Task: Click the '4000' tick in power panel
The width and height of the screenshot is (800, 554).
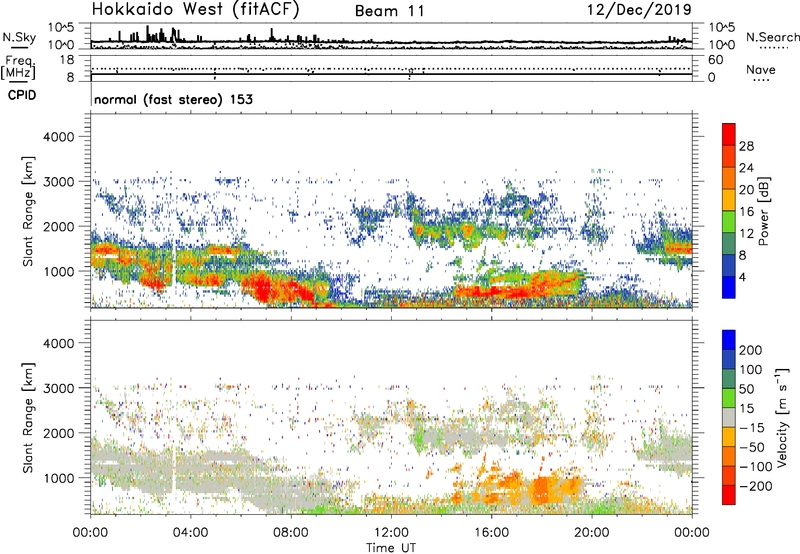Action: (58, 137)
